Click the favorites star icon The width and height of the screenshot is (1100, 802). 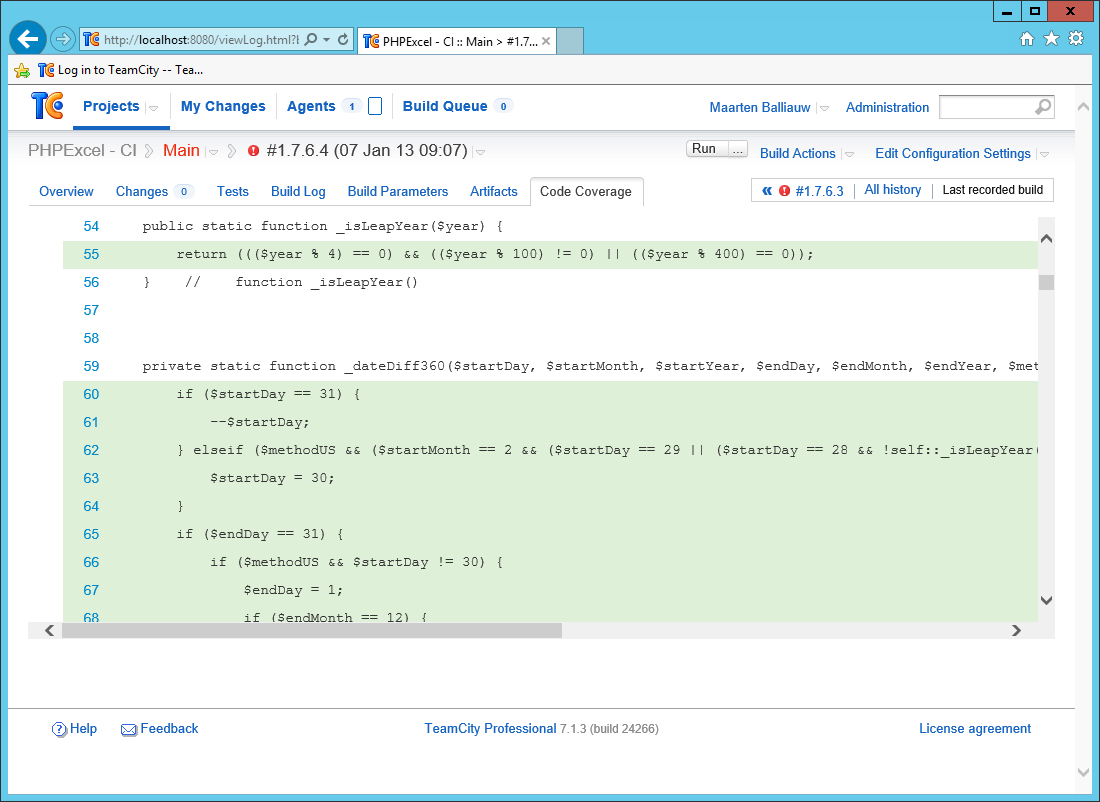[1051, 39]
